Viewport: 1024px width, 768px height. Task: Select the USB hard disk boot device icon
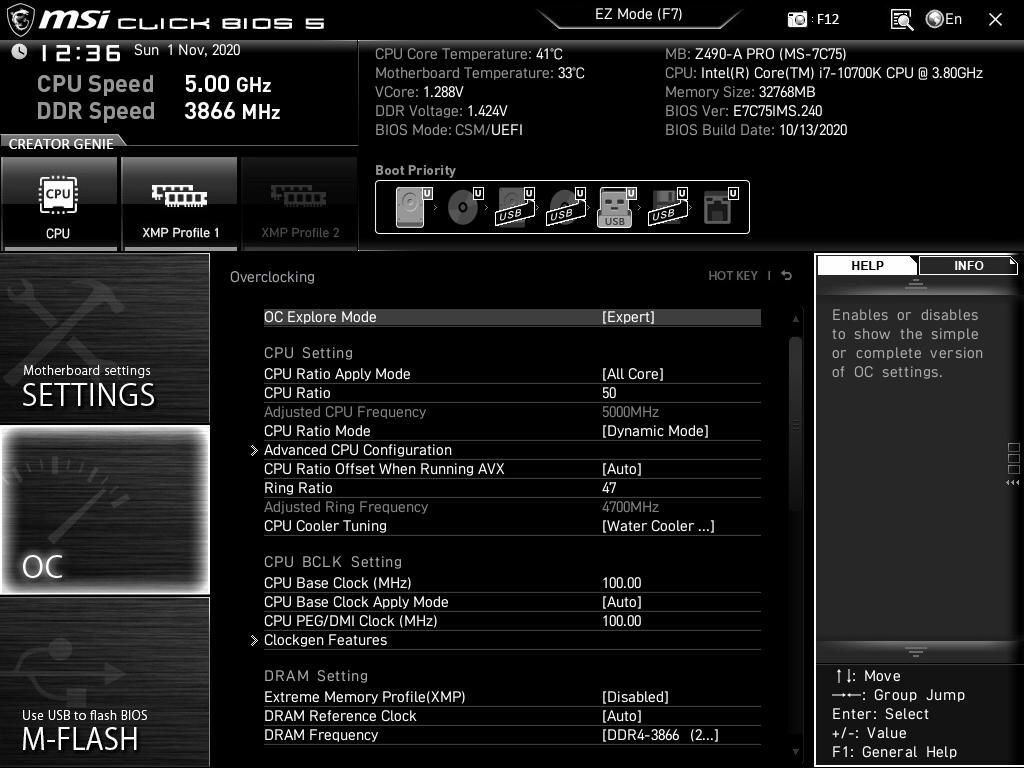coord(515,207)
